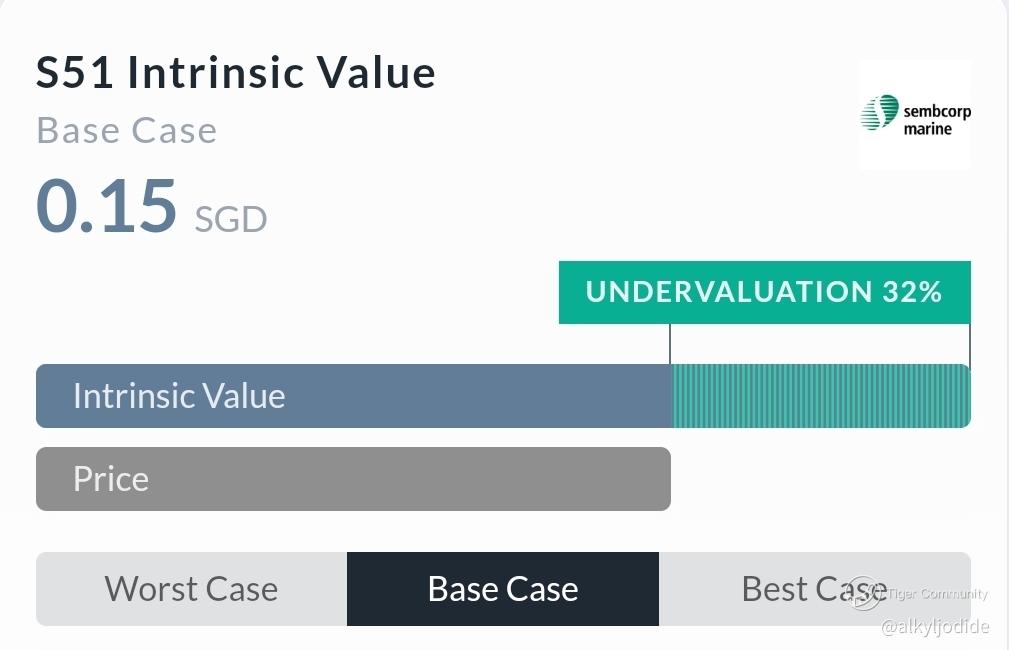Click the gray Base Case subtitle text
The image size is (1009, 650).
point(126,130)
